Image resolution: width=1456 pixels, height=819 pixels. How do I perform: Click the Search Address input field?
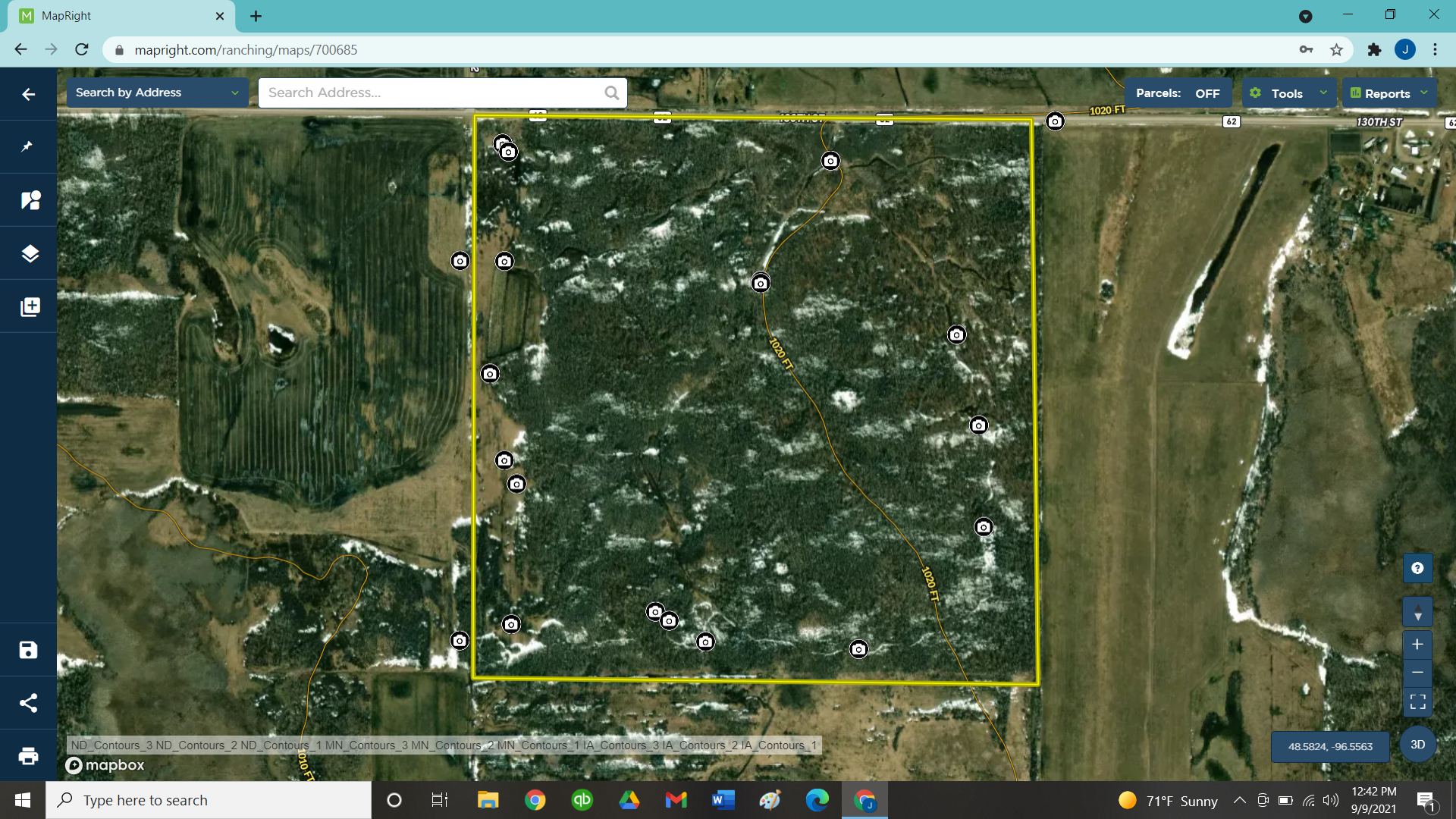pos(432,93)
